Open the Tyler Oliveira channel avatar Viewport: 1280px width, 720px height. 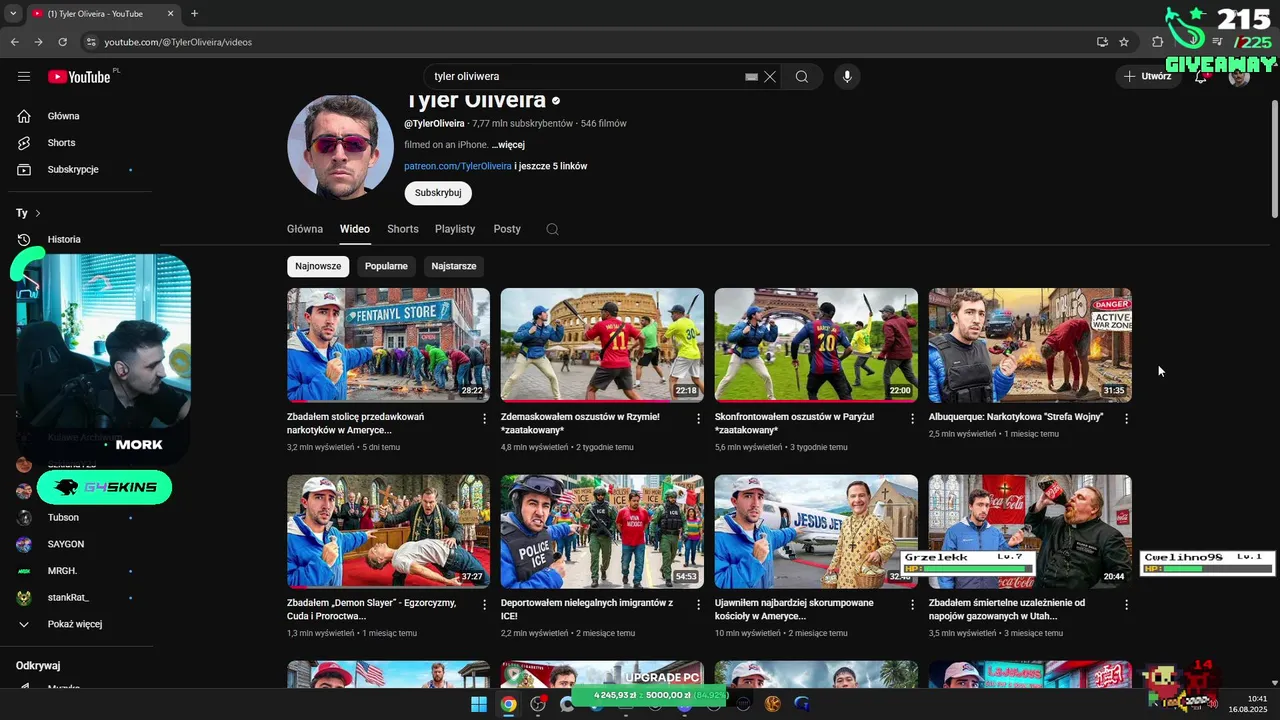click(340, 148)
